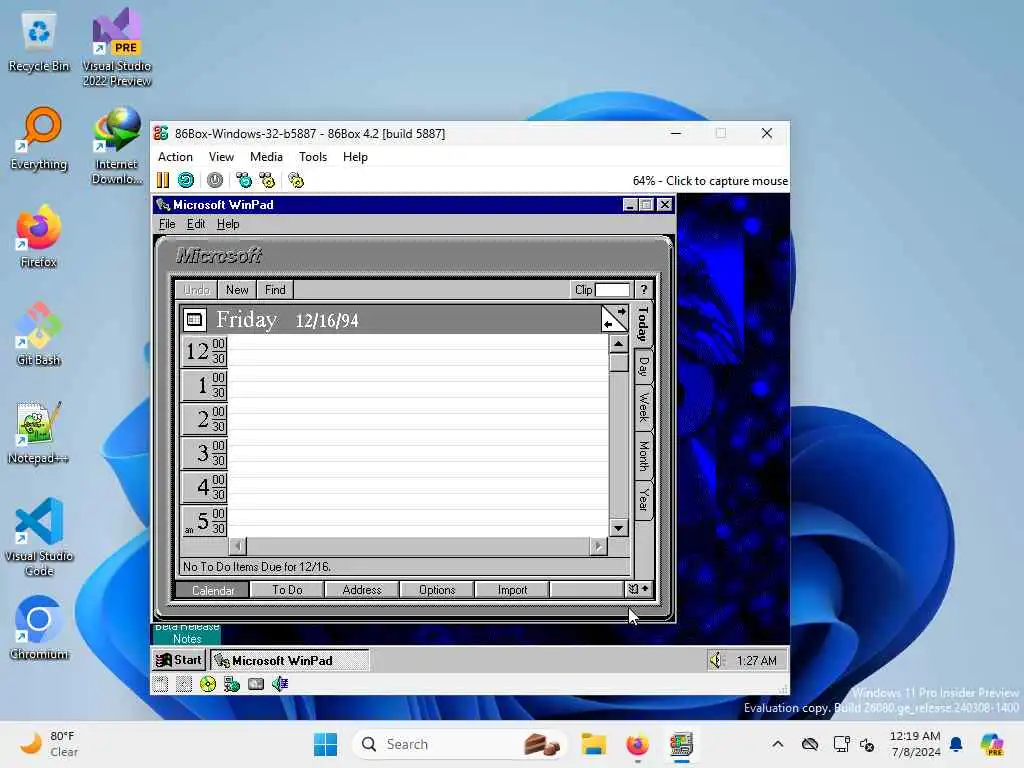Open the weather widget showing 80°F
The width and height of the screenshot is (1024, 768).
[x=48, y=744]
